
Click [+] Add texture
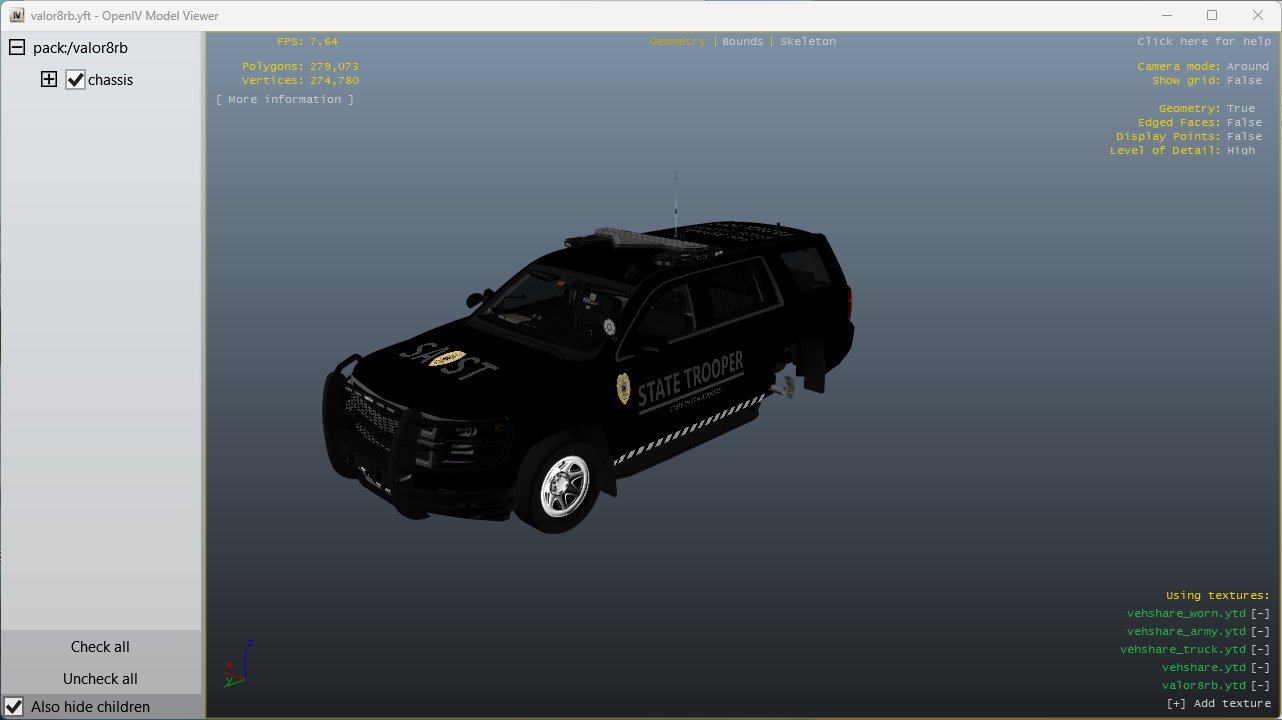click(x=1218, y=704)
